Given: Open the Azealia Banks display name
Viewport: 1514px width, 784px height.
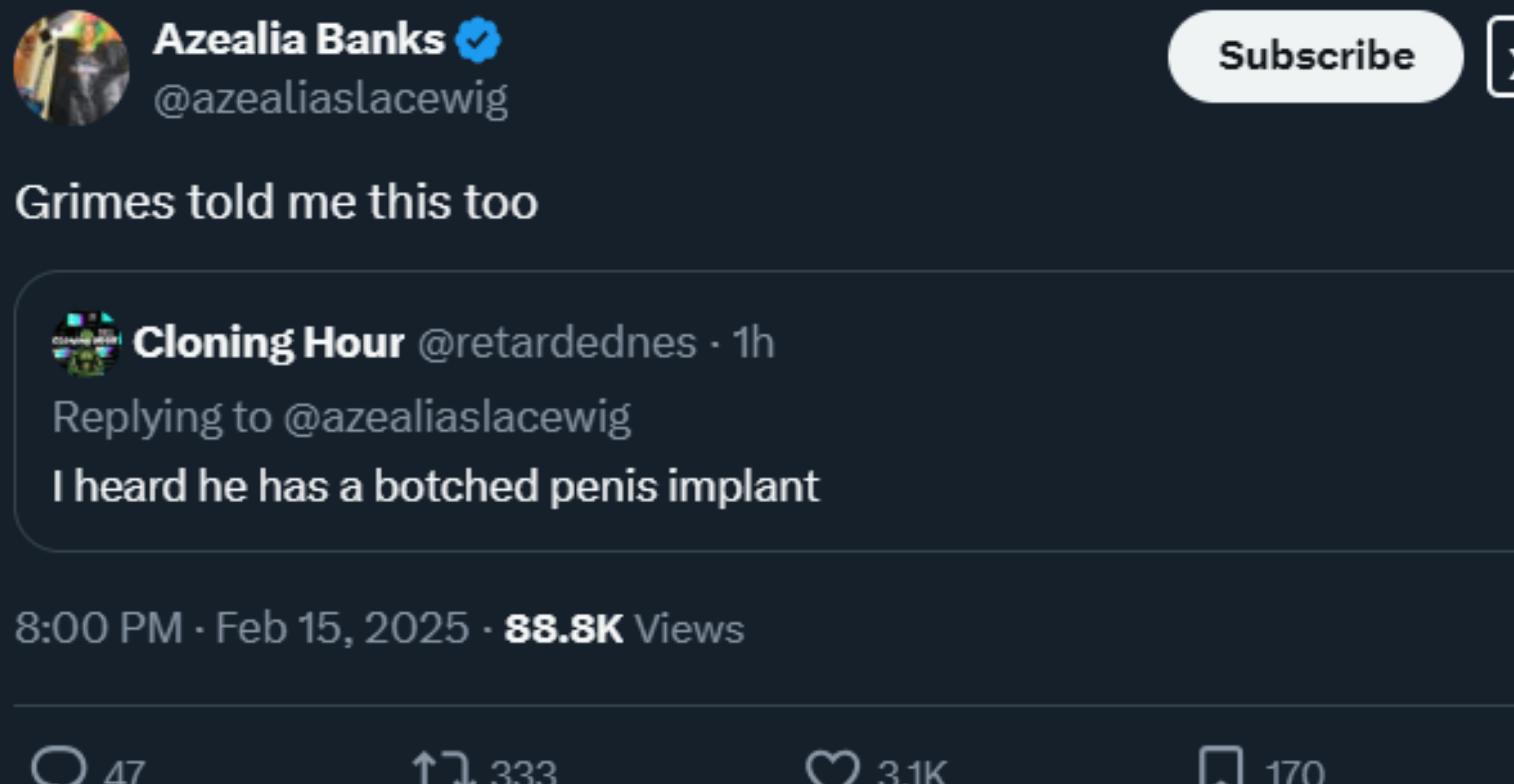Looking at the screenshot, I should [x=299, y=40].
